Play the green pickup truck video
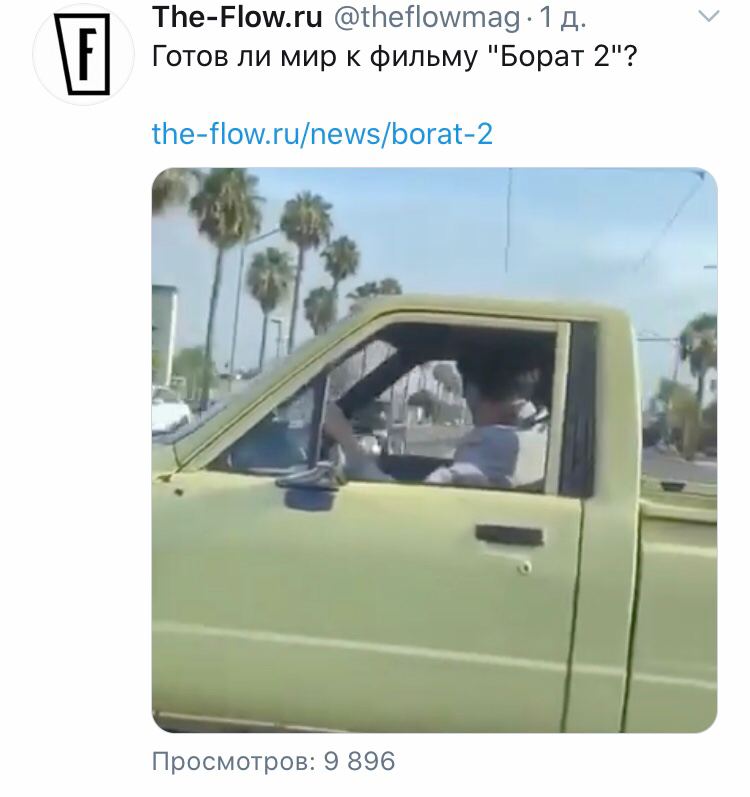 (x=434, y=450)
